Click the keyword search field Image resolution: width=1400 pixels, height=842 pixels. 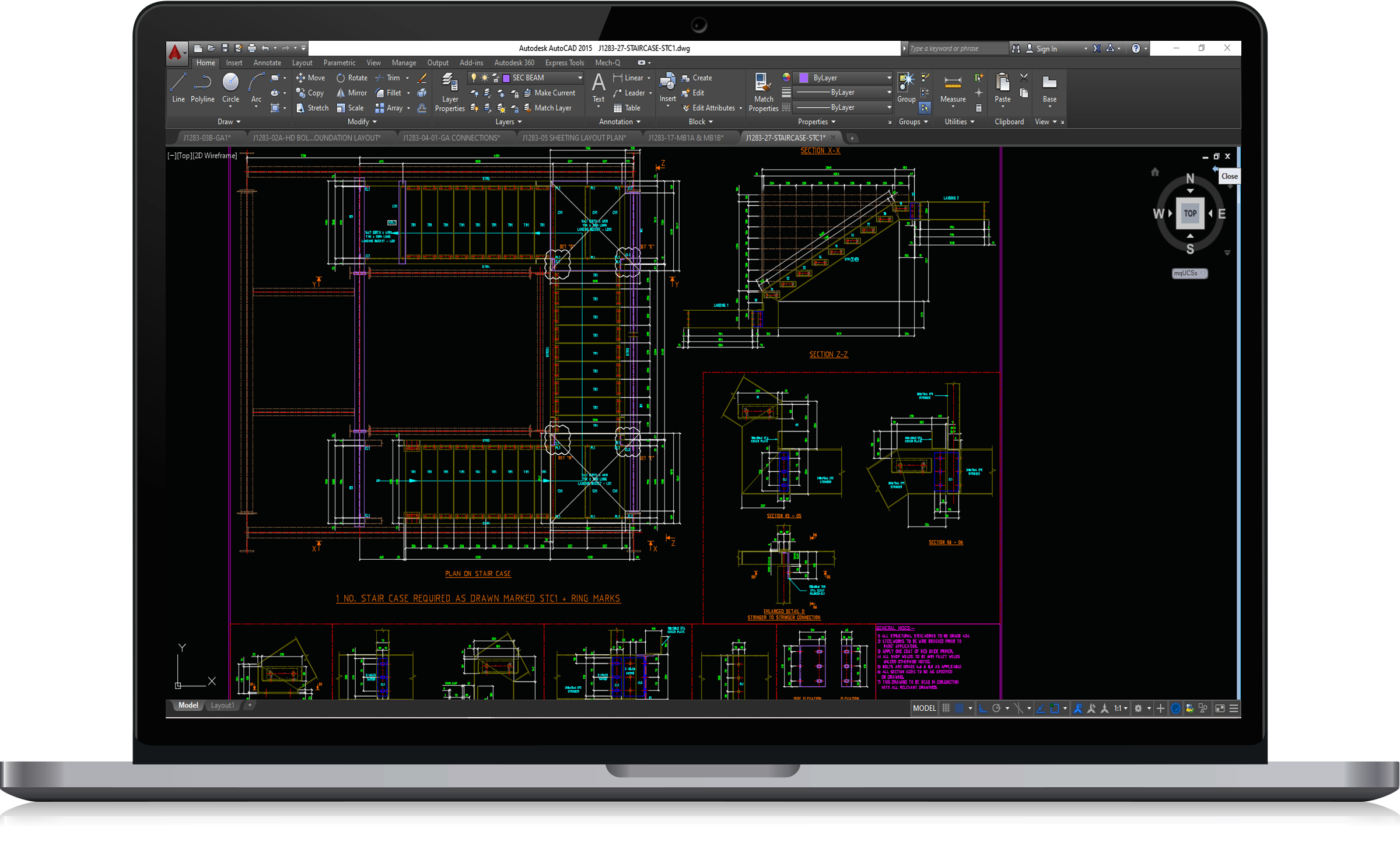point(958,48)
